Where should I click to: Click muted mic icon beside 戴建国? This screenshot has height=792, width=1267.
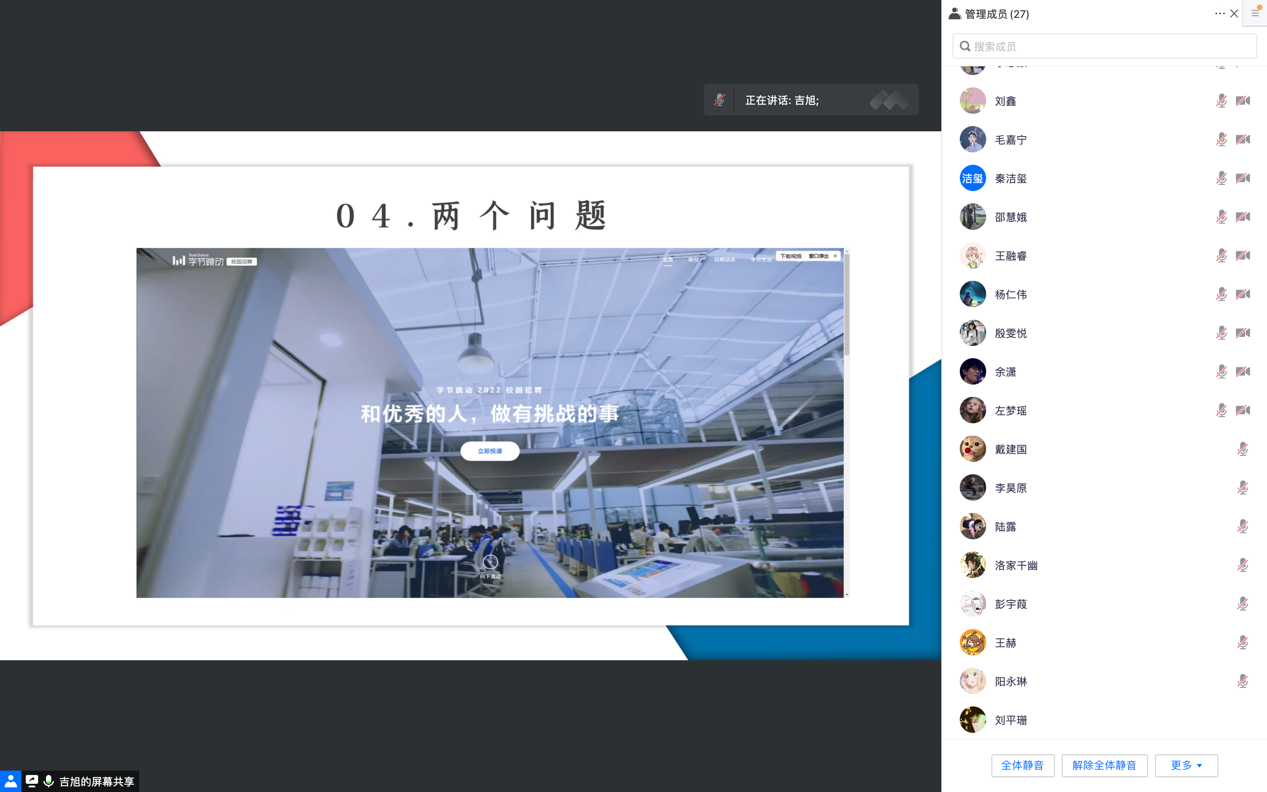1242,449
